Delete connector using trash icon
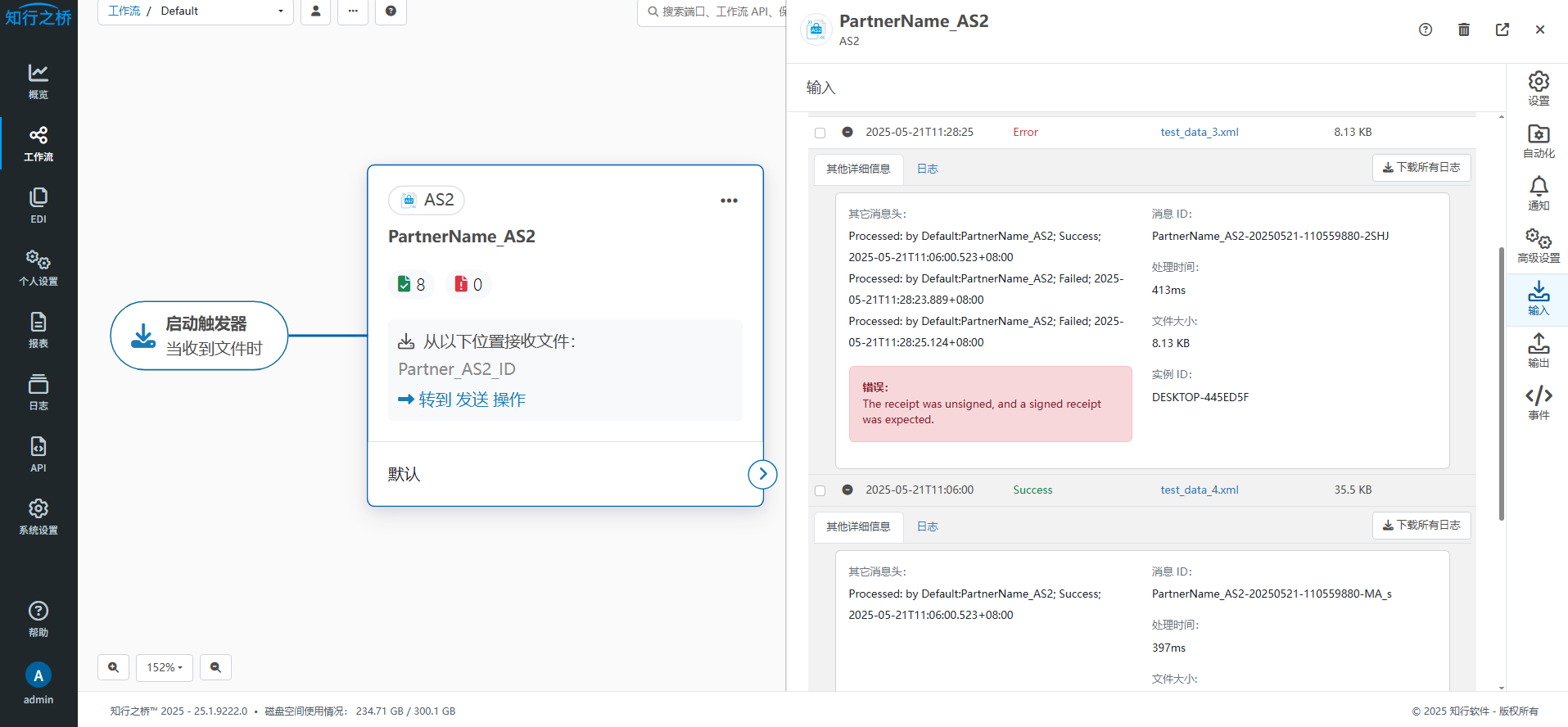Image resolution: width=1568 pixels, height=727 pixels. 1463,29
